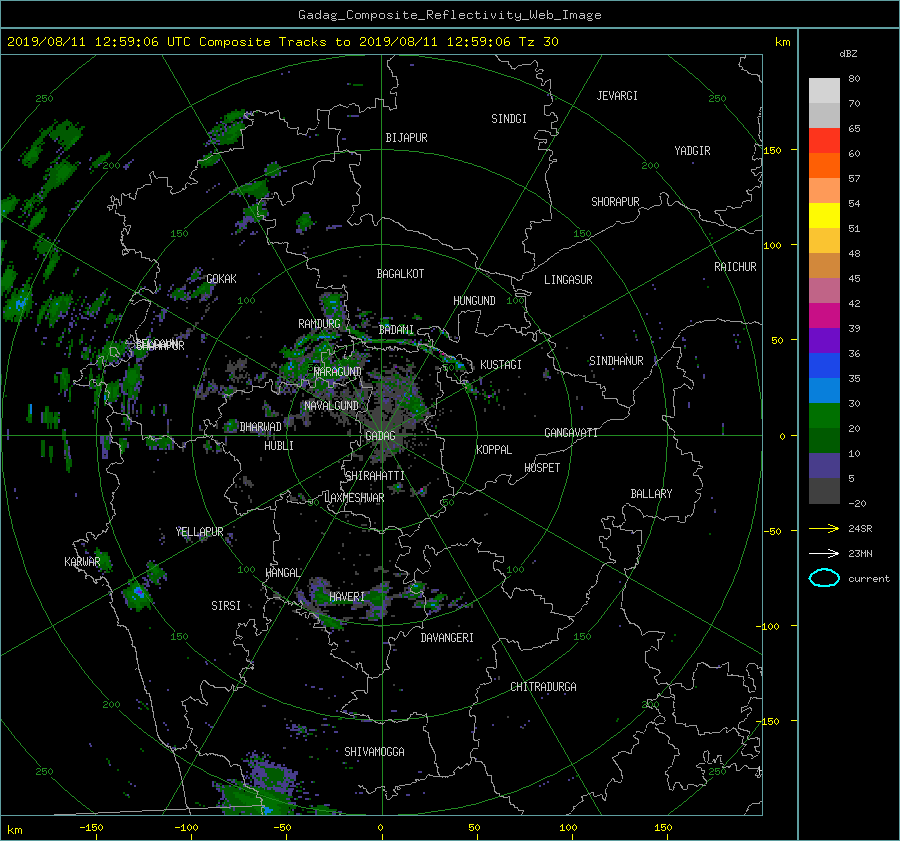Click the YADGIR city label
Screen dimensions: 900x841
tap(692, 151)
